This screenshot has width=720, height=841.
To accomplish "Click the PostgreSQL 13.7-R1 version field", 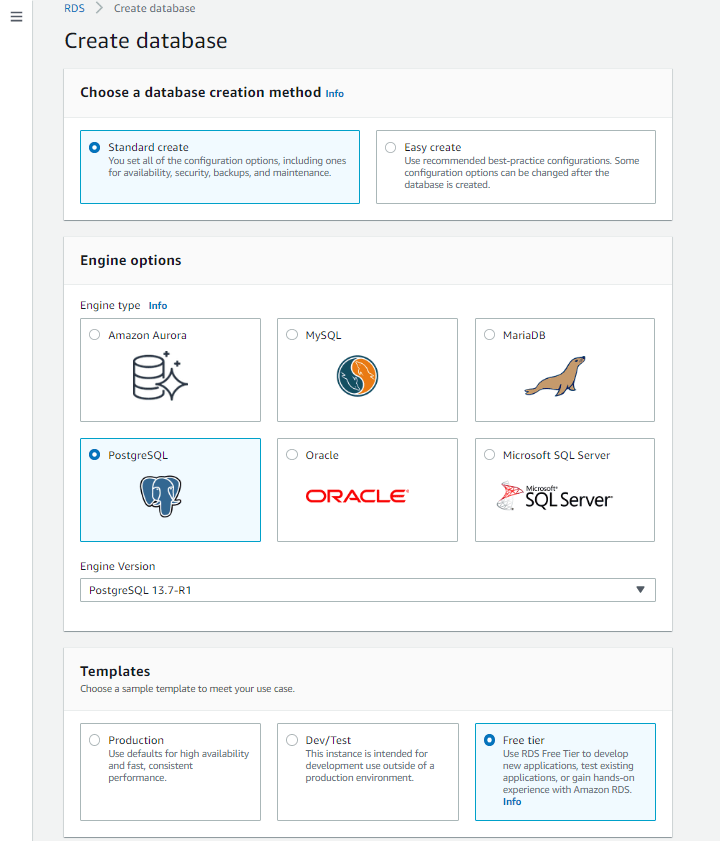I will point(368,590).
